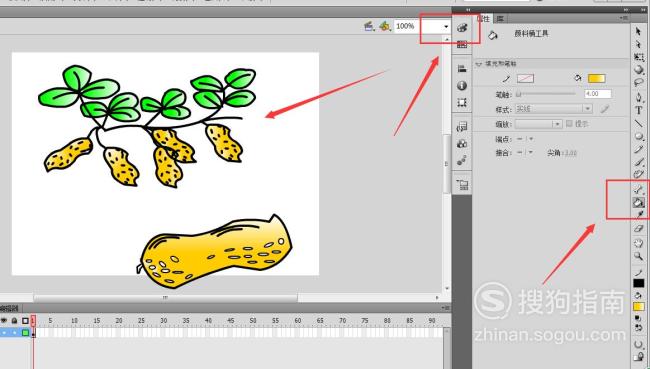Select the Lasso tool
650x369 pixels.
(638, 82)
